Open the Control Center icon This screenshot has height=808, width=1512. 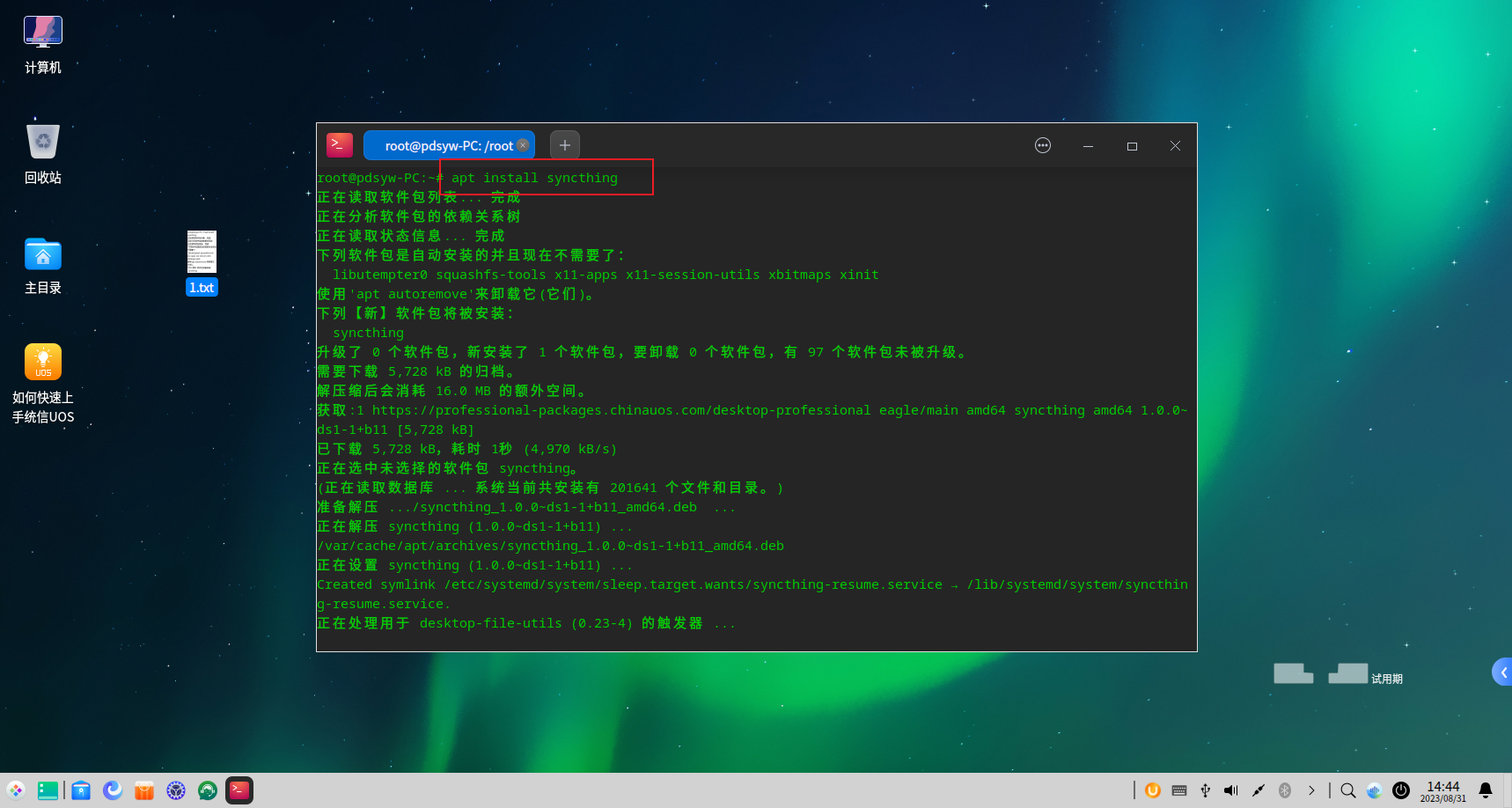point(176,790)
